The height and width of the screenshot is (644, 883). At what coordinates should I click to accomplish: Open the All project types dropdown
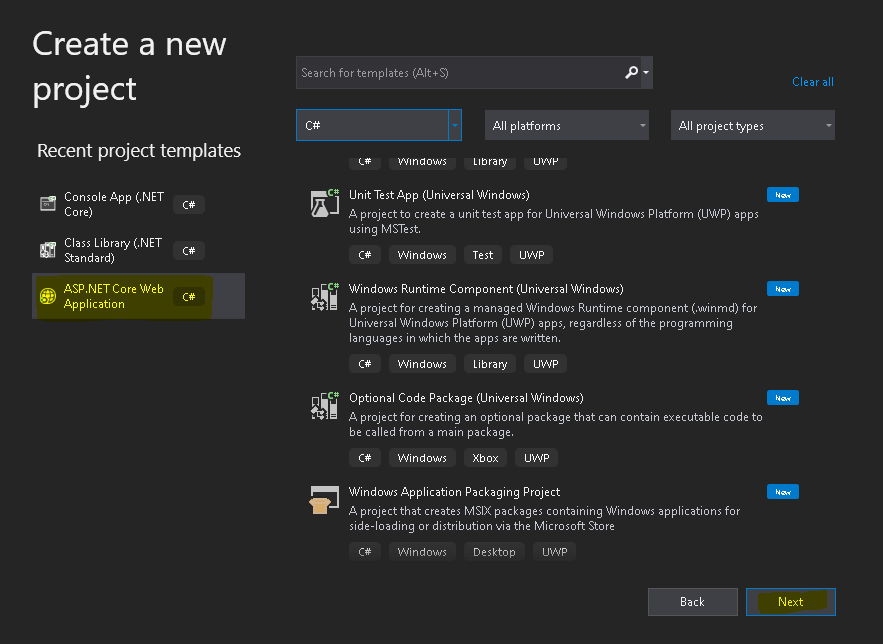pos(752,125)
